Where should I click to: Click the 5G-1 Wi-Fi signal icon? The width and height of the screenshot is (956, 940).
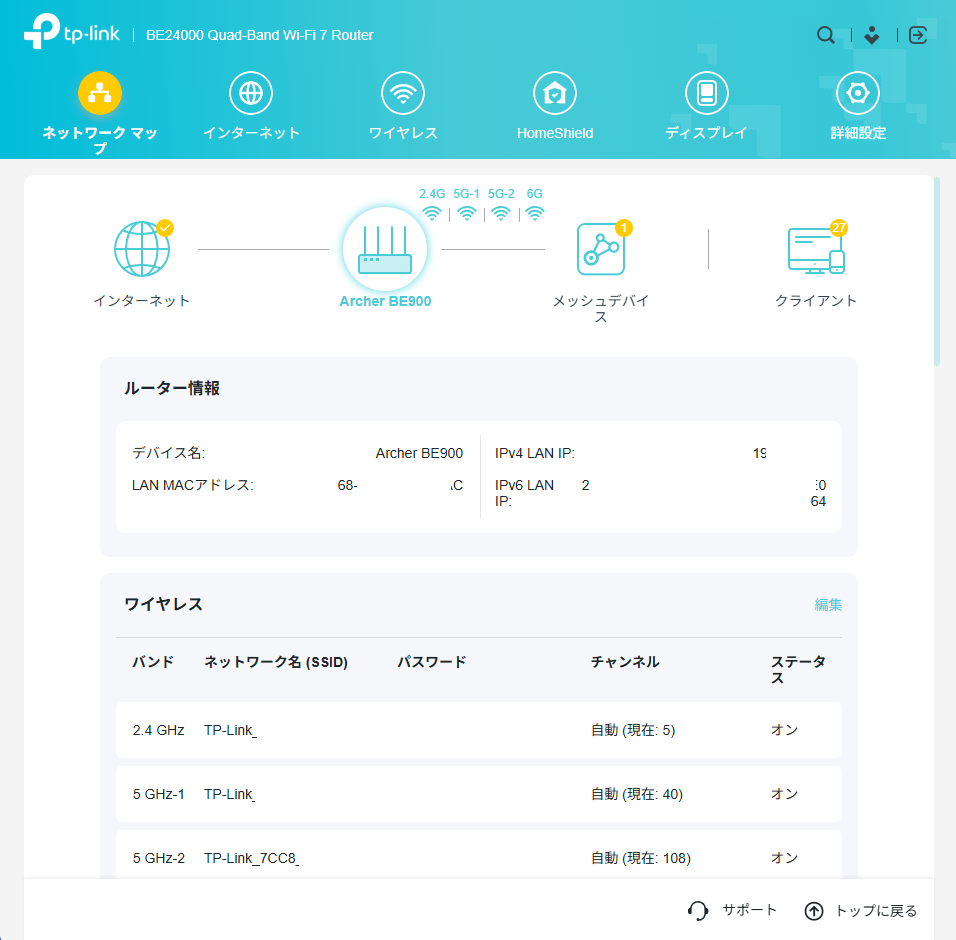click(466, 213)
